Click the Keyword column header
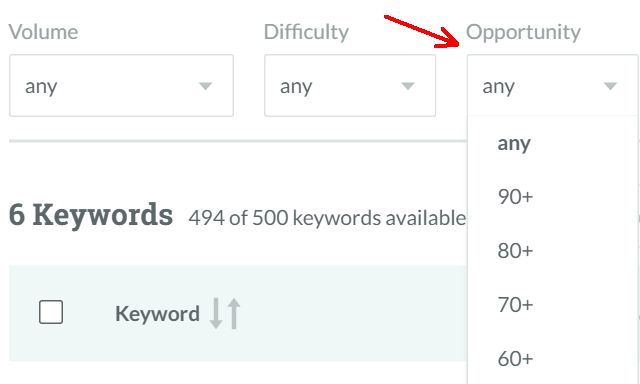 [x=157, y=314]
